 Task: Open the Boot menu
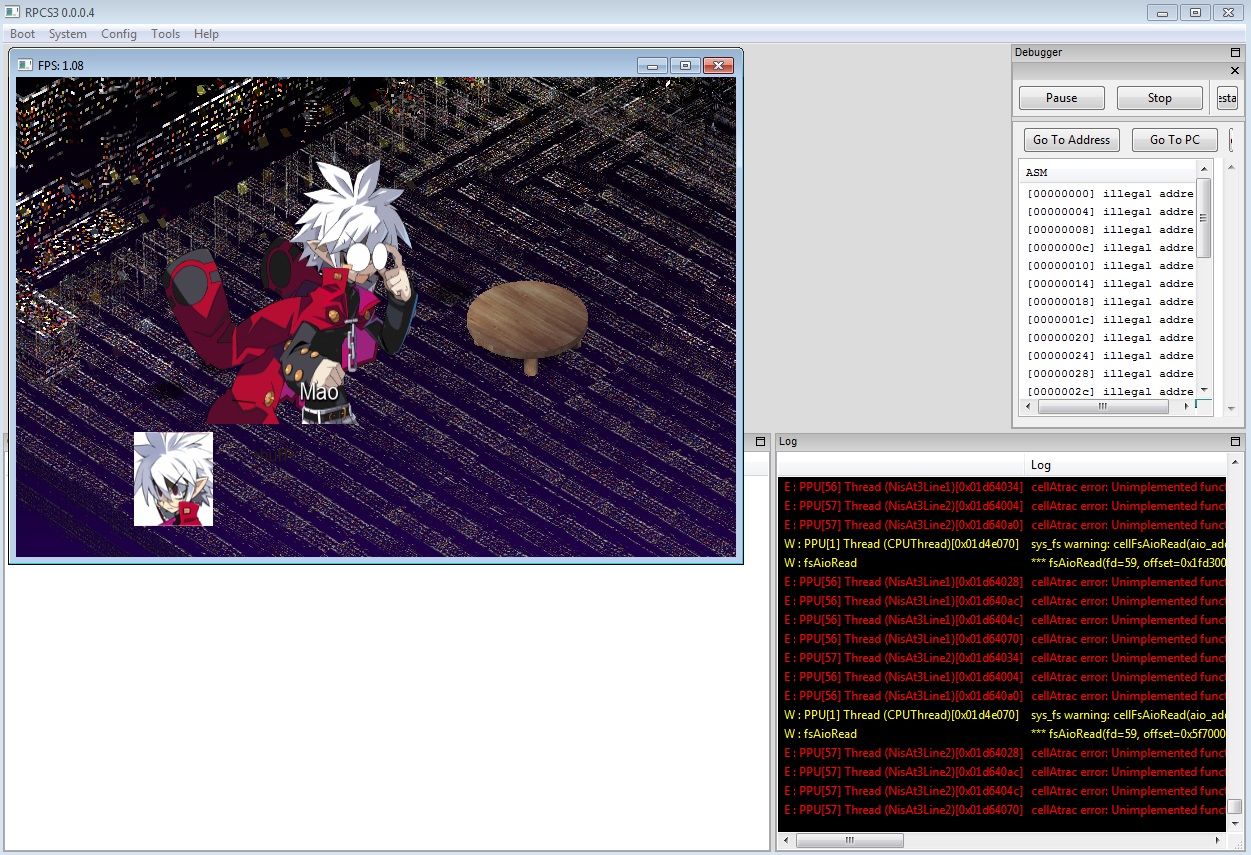[22, 34]
